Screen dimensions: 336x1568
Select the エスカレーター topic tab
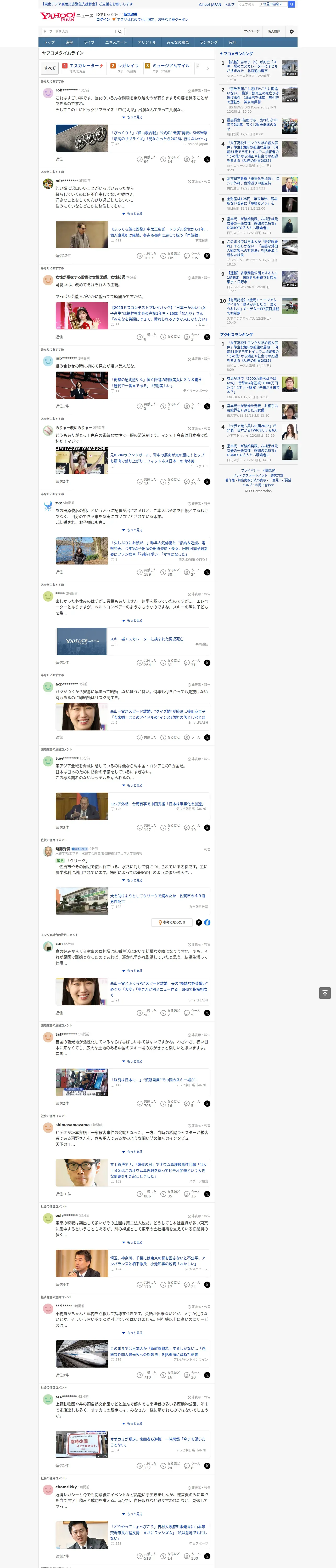[83, 68]
